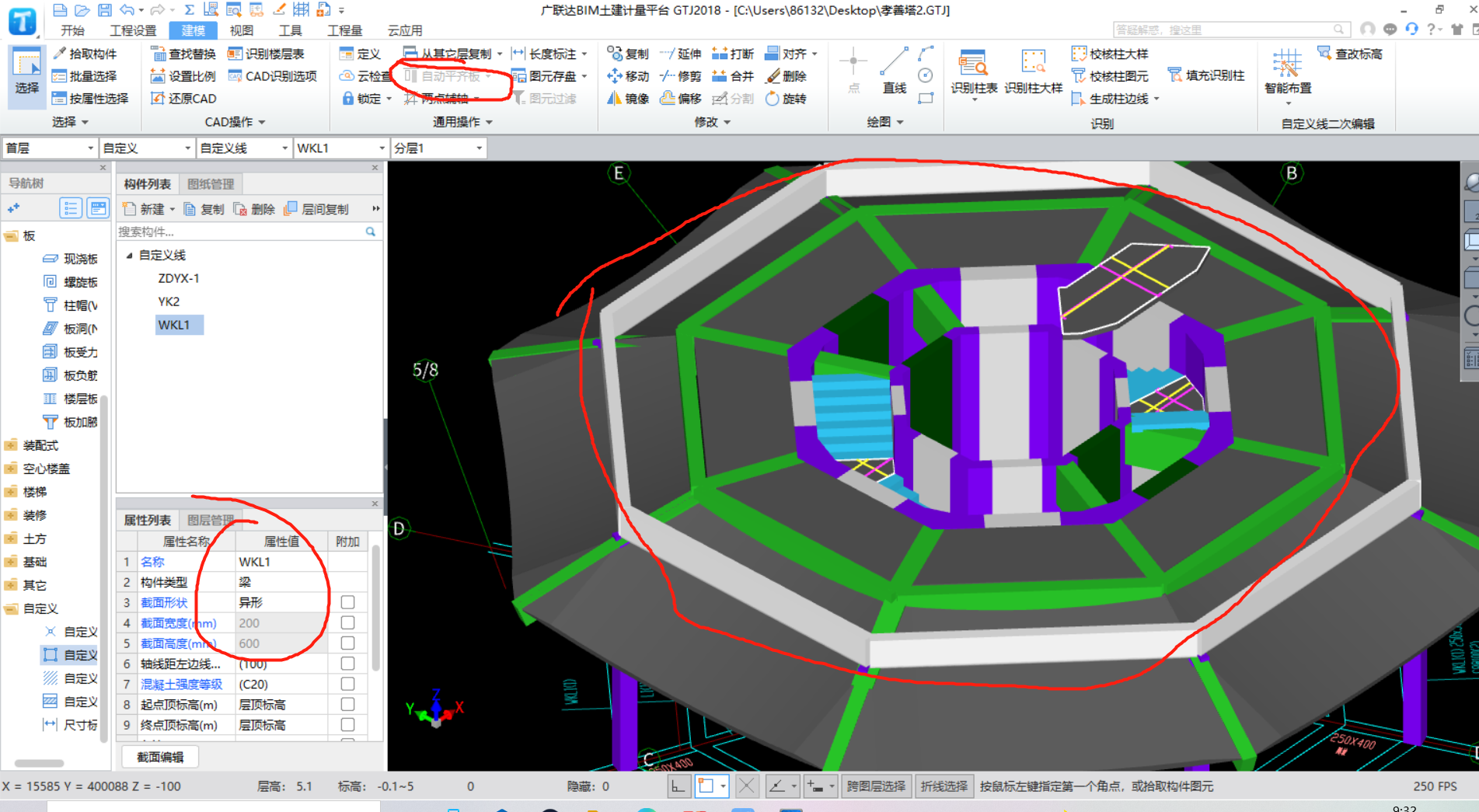Select the 旋转 rotate tool
Screen dimensions: 1479x812
(786, 99)
